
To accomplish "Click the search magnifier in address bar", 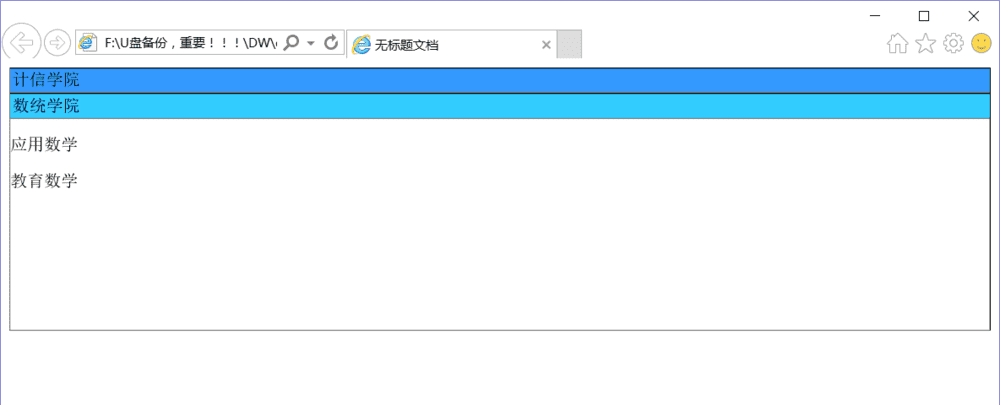I will click(291, 43).
